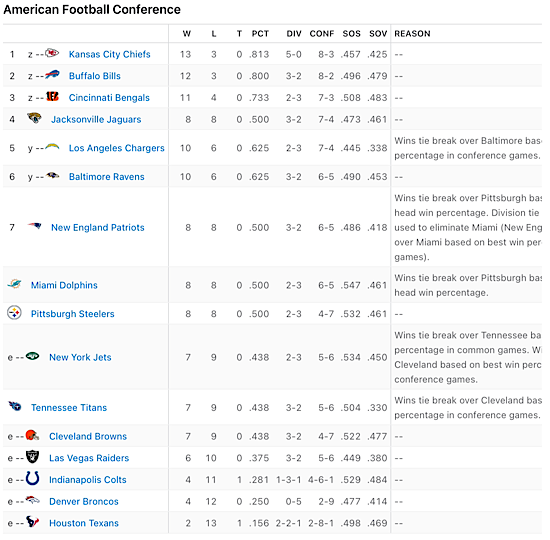Click the CONF column header

tap(322, 34)
